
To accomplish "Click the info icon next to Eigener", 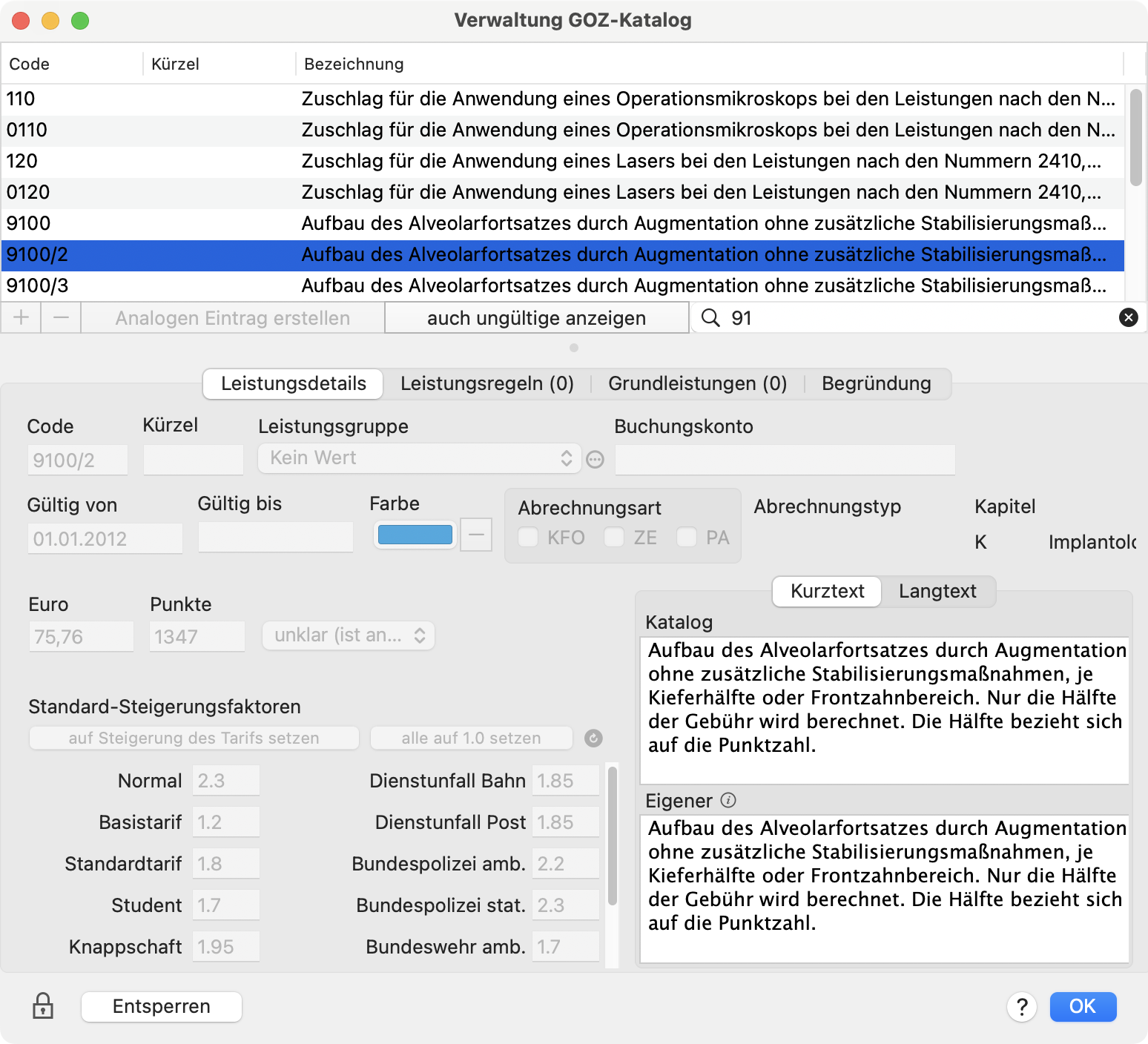I will [728, 800].
